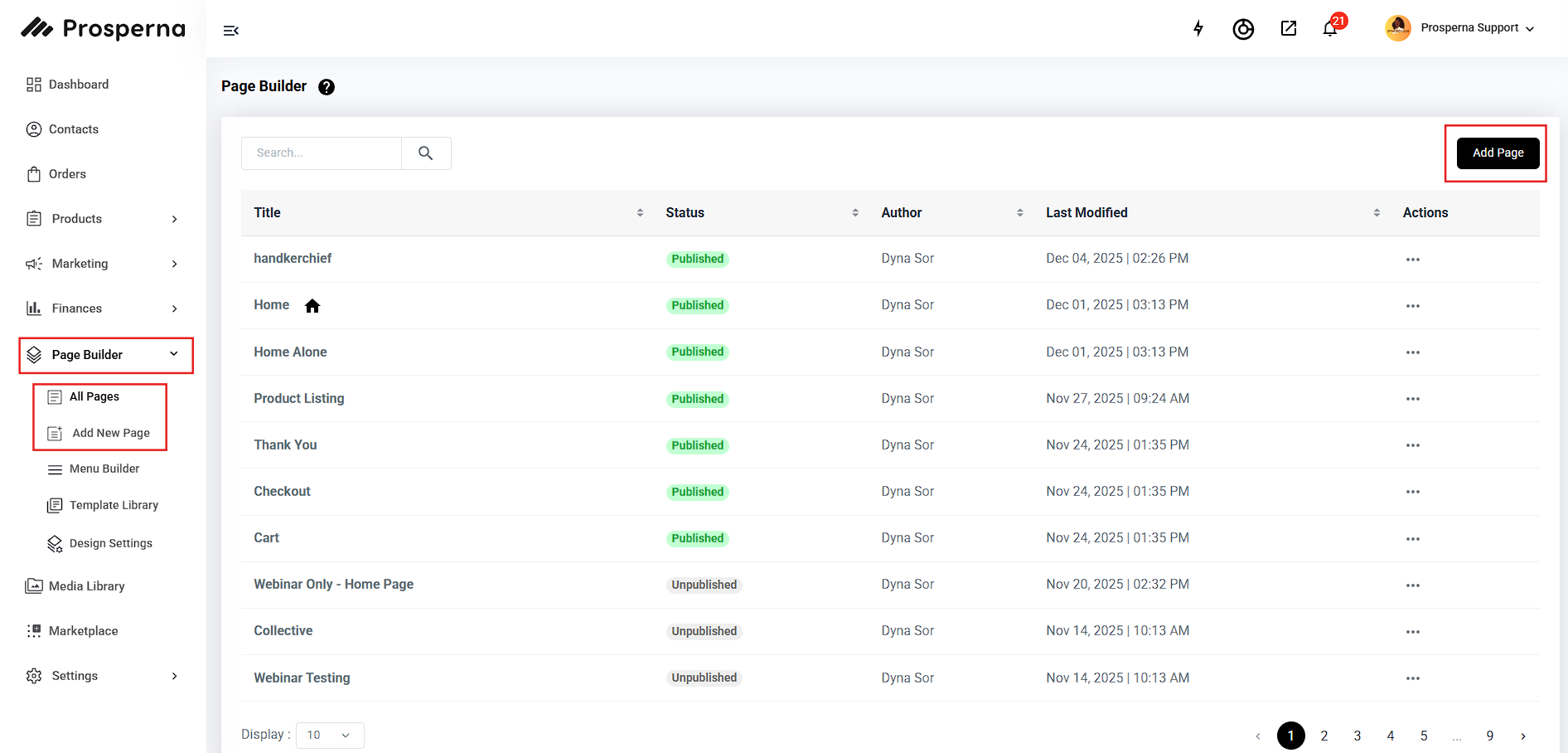Sort pages by Last Modified column
This screenshot has height=753, width=1568.
[x=1377, y=213]
